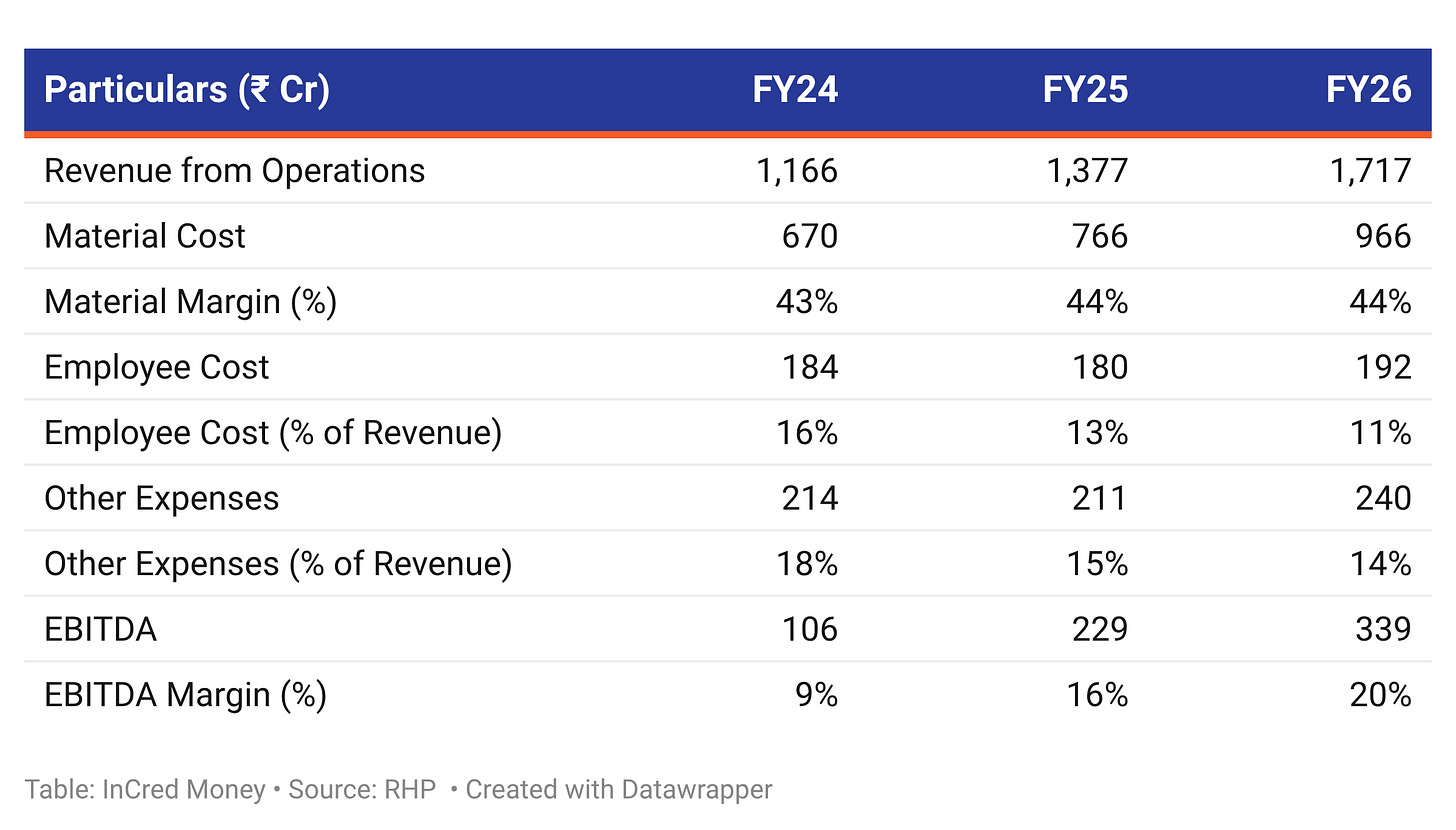Click the "Particulars (₹ Cr)" column header

point(187,90)
